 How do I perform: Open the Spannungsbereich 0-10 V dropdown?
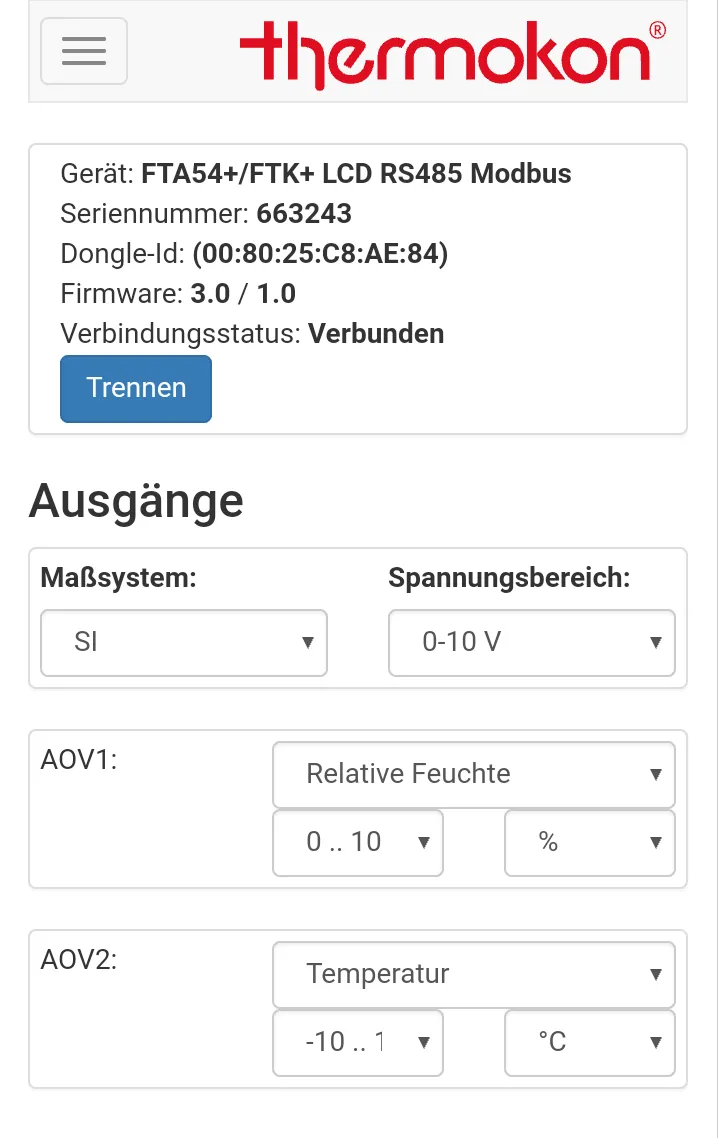531,642
